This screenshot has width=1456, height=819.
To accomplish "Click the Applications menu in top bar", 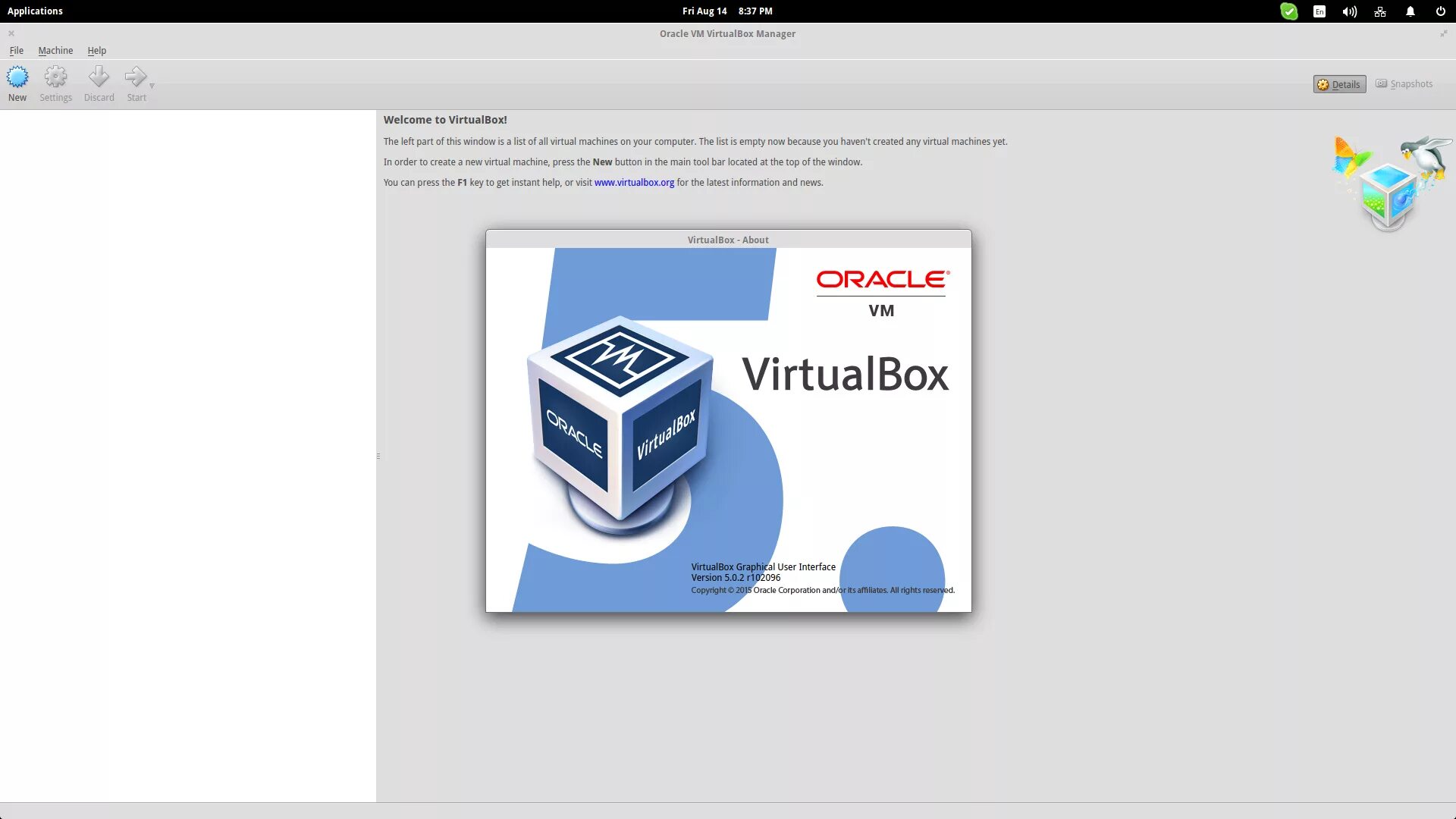I will click(35, 11).
